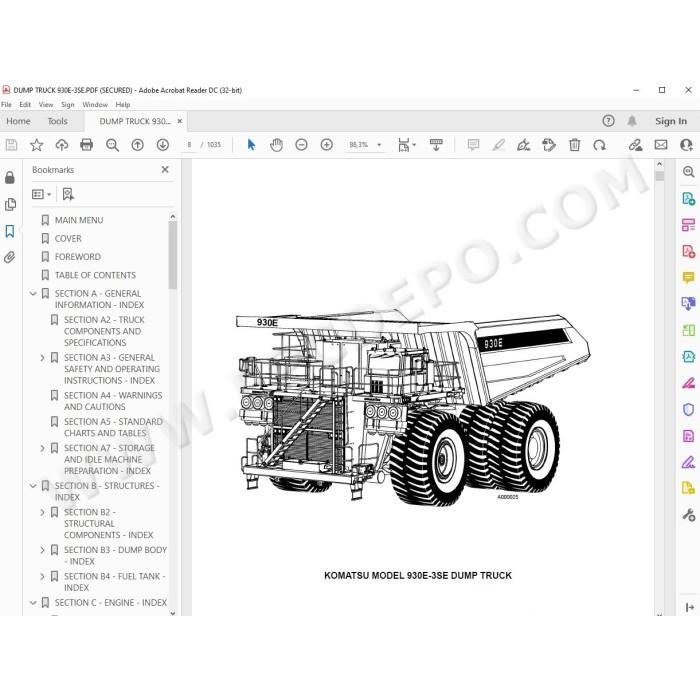Screen dimensions: 700x700
Task: Collapse Section B Structures
Action: click(33, 486)
